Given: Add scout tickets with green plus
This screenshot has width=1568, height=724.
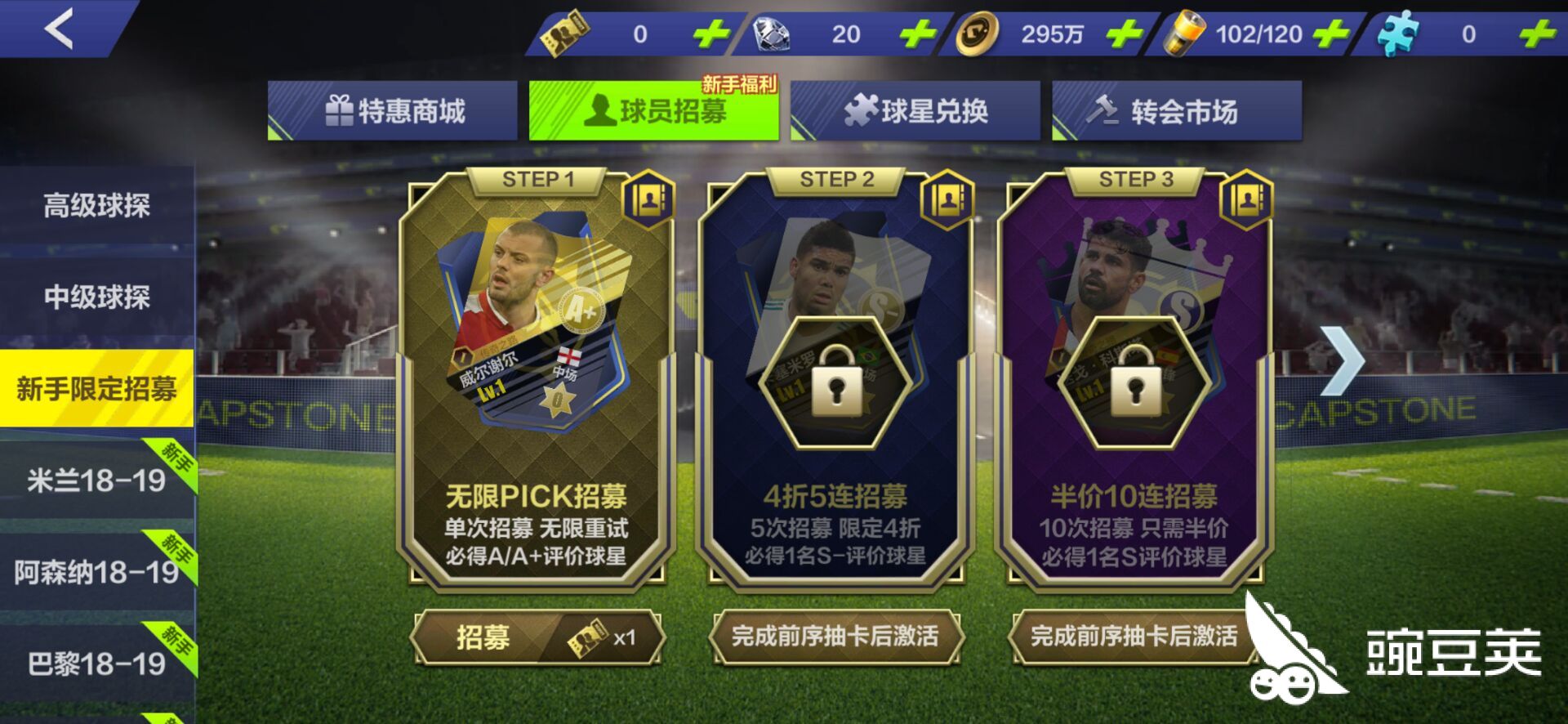Looking at the screenshot, I should [x=710, y=34].
